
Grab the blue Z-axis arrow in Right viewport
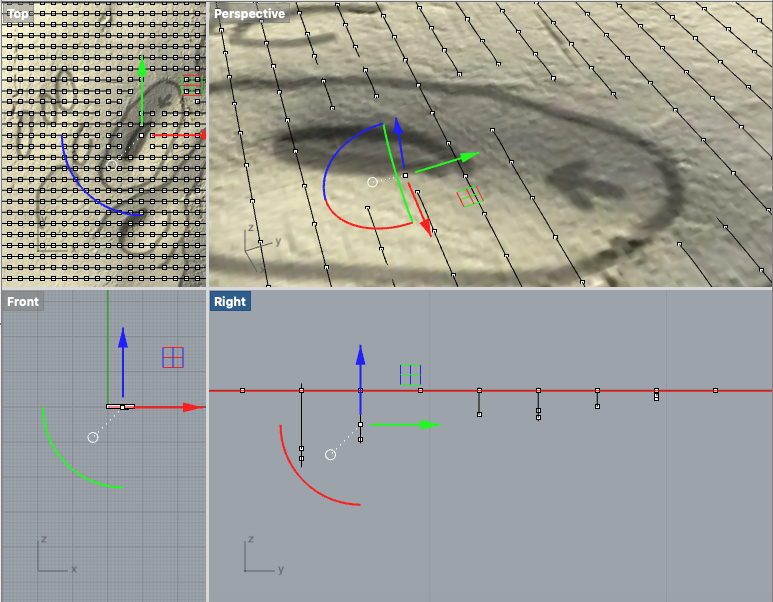tap(360, 380)
